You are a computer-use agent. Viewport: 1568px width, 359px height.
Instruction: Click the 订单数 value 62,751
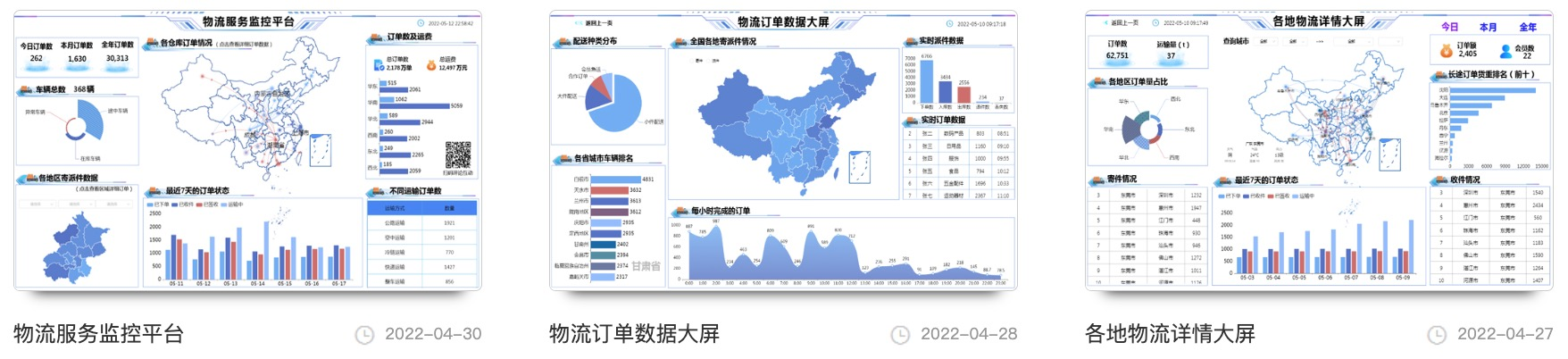pos(1117,55)
